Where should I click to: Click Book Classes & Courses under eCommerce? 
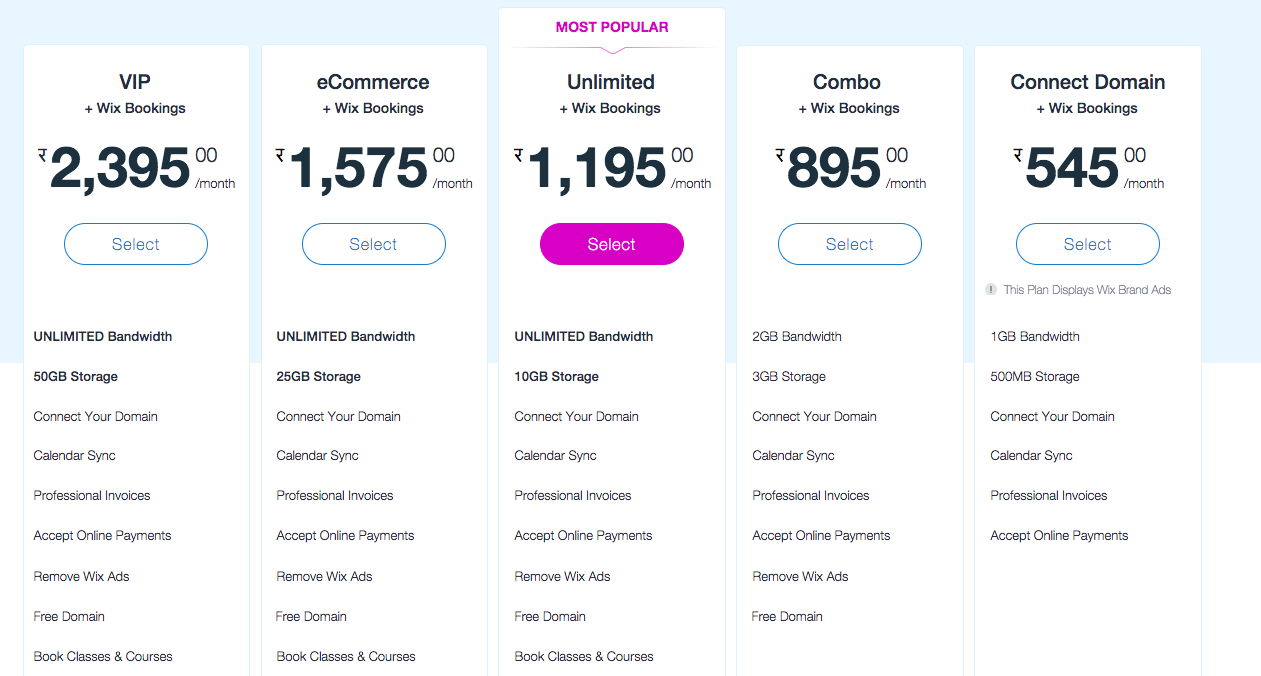346,657
